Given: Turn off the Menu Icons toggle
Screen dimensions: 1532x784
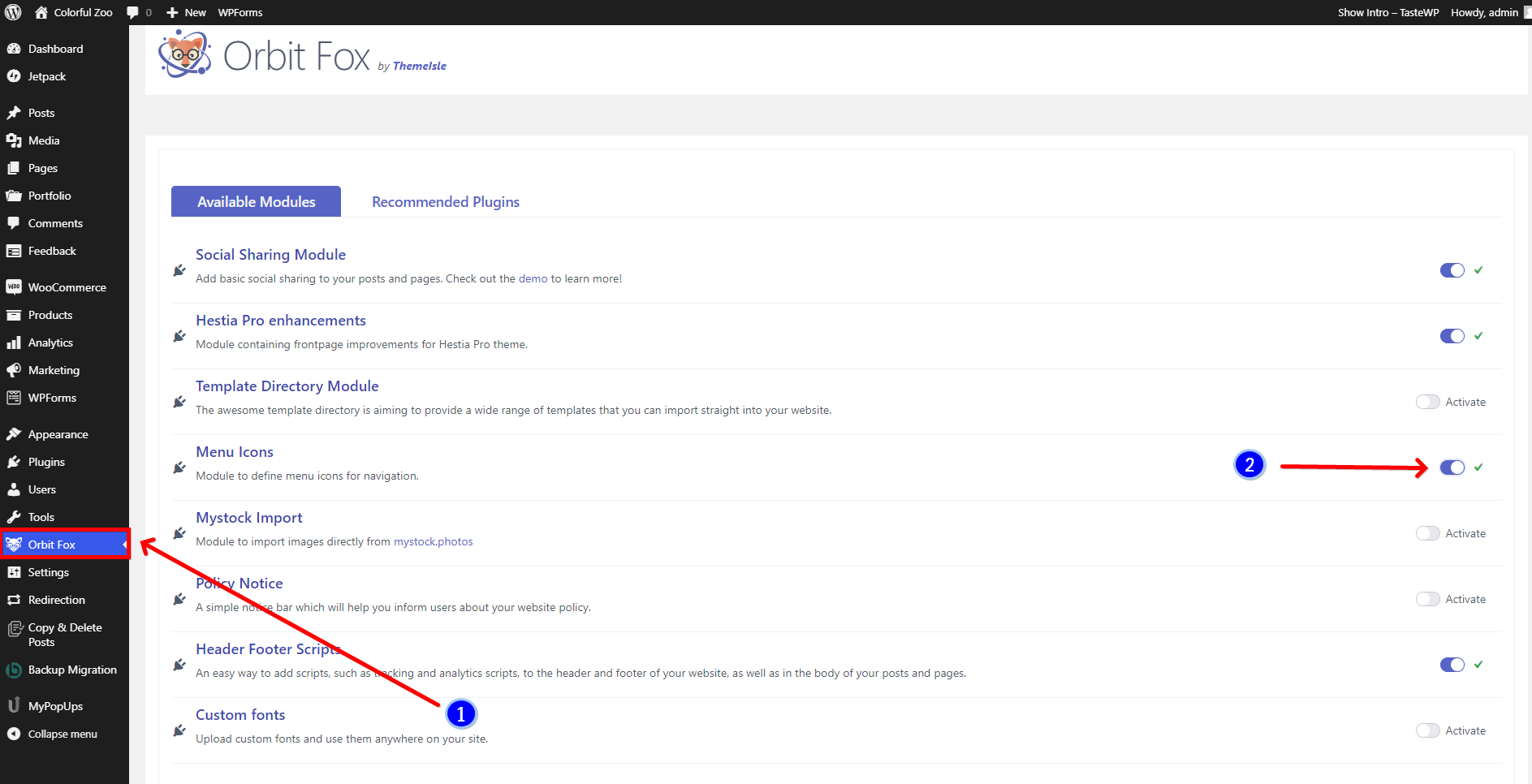Looking at the screenshot, I should pyautogui.click(x=1452, y=467).
